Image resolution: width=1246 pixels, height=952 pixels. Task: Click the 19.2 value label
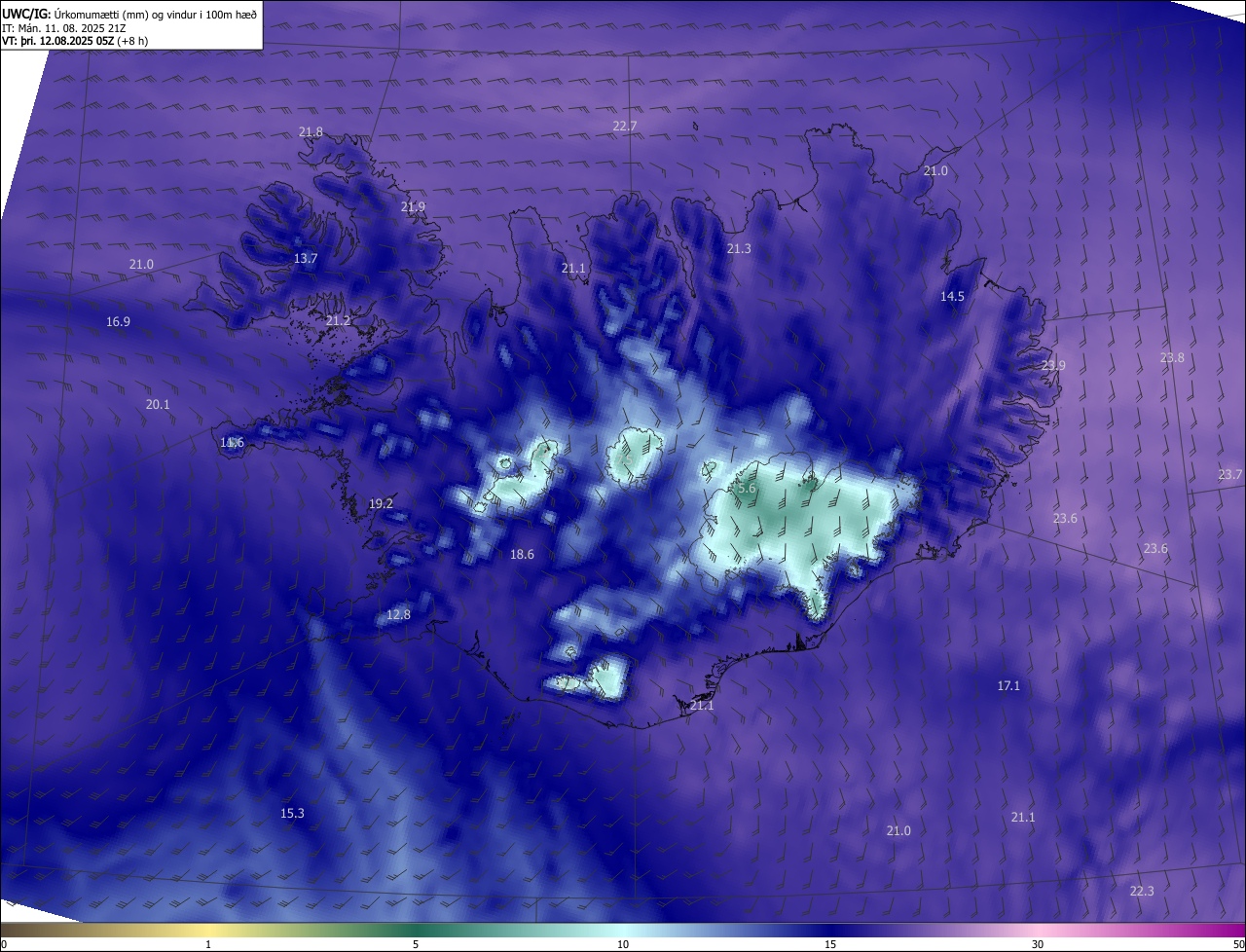(381, 503)
